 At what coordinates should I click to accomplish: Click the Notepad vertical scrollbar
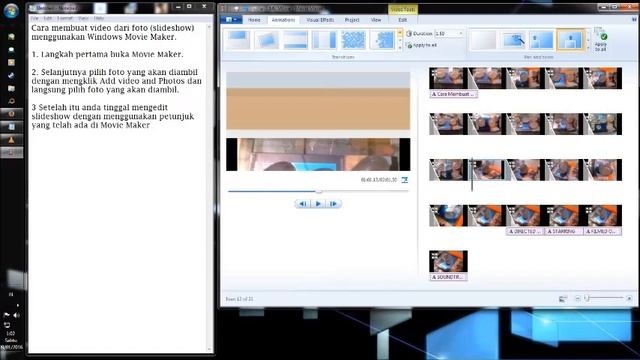click(x=210, y=187)
